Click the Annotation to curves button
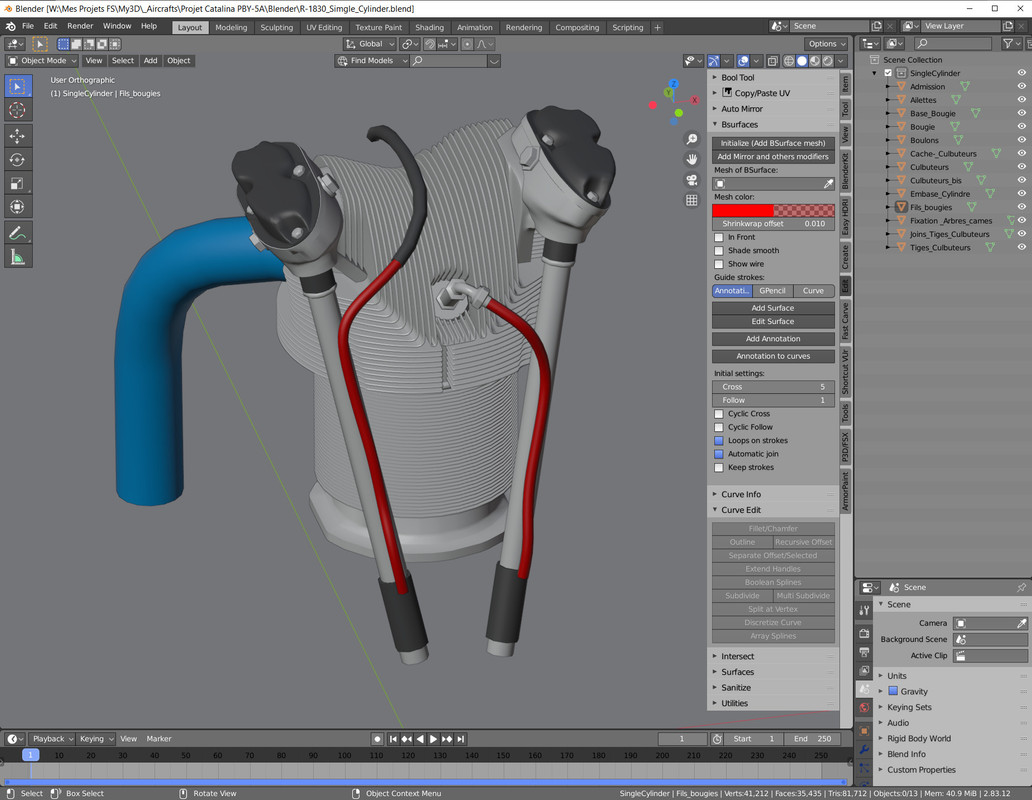Screen dimensions: 1032x800 [x=773, y=356]
